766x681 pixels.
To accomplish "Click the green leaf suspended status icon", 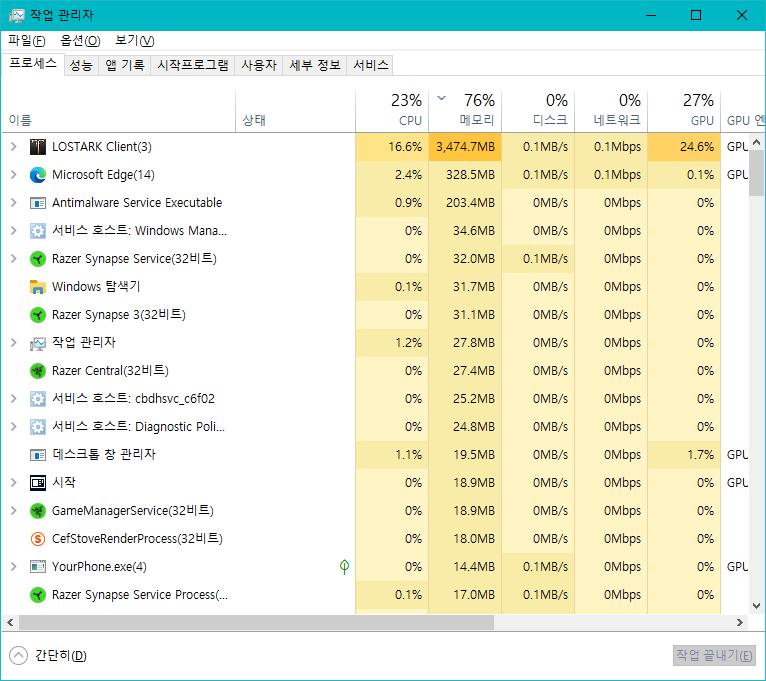I will coord(344,567).
